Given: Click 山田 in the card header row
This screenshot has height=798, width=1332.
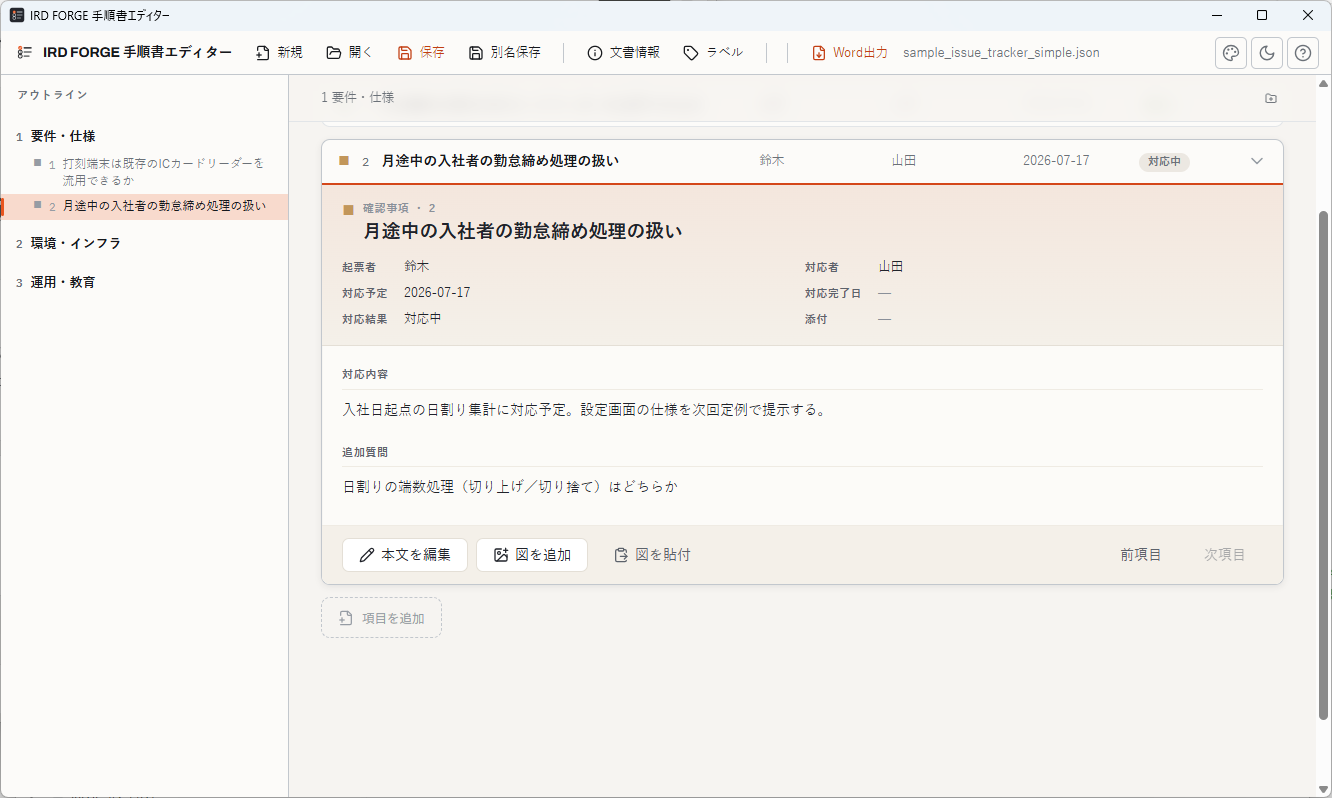Looking at the screenshot, I should [904, 161].
